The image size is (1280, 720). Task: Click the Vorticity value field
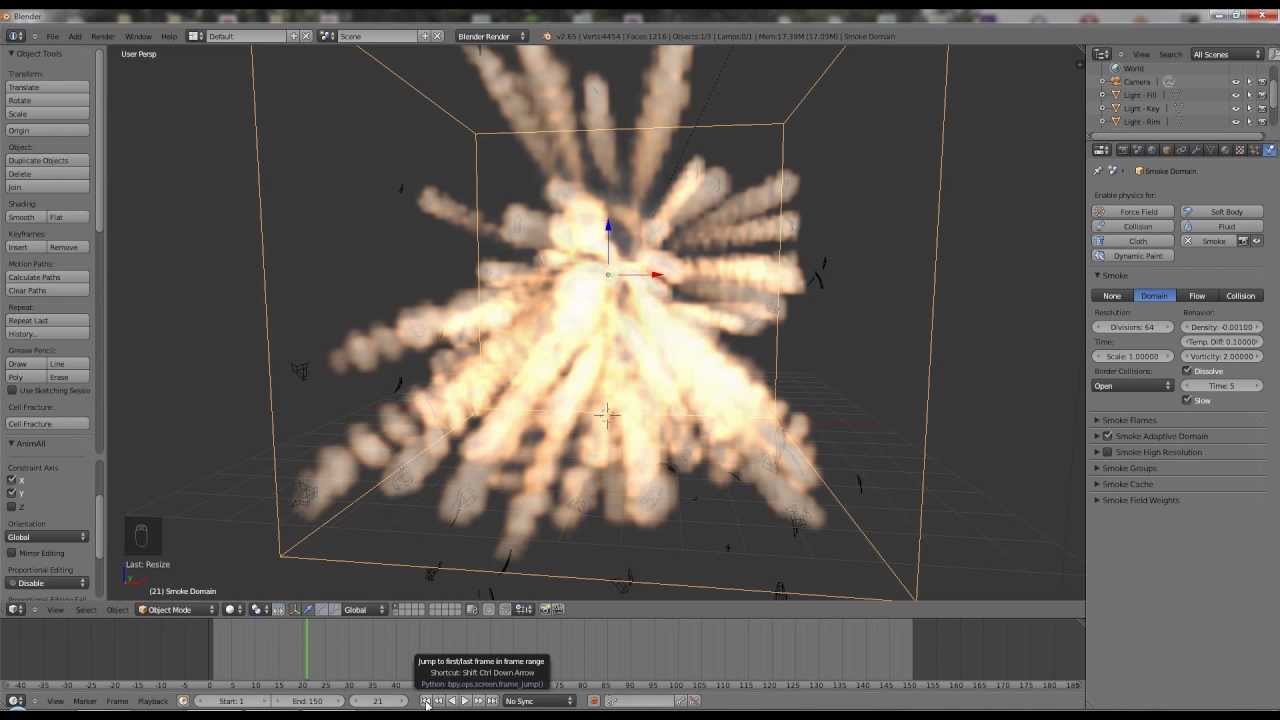(x=1222, y=356)
